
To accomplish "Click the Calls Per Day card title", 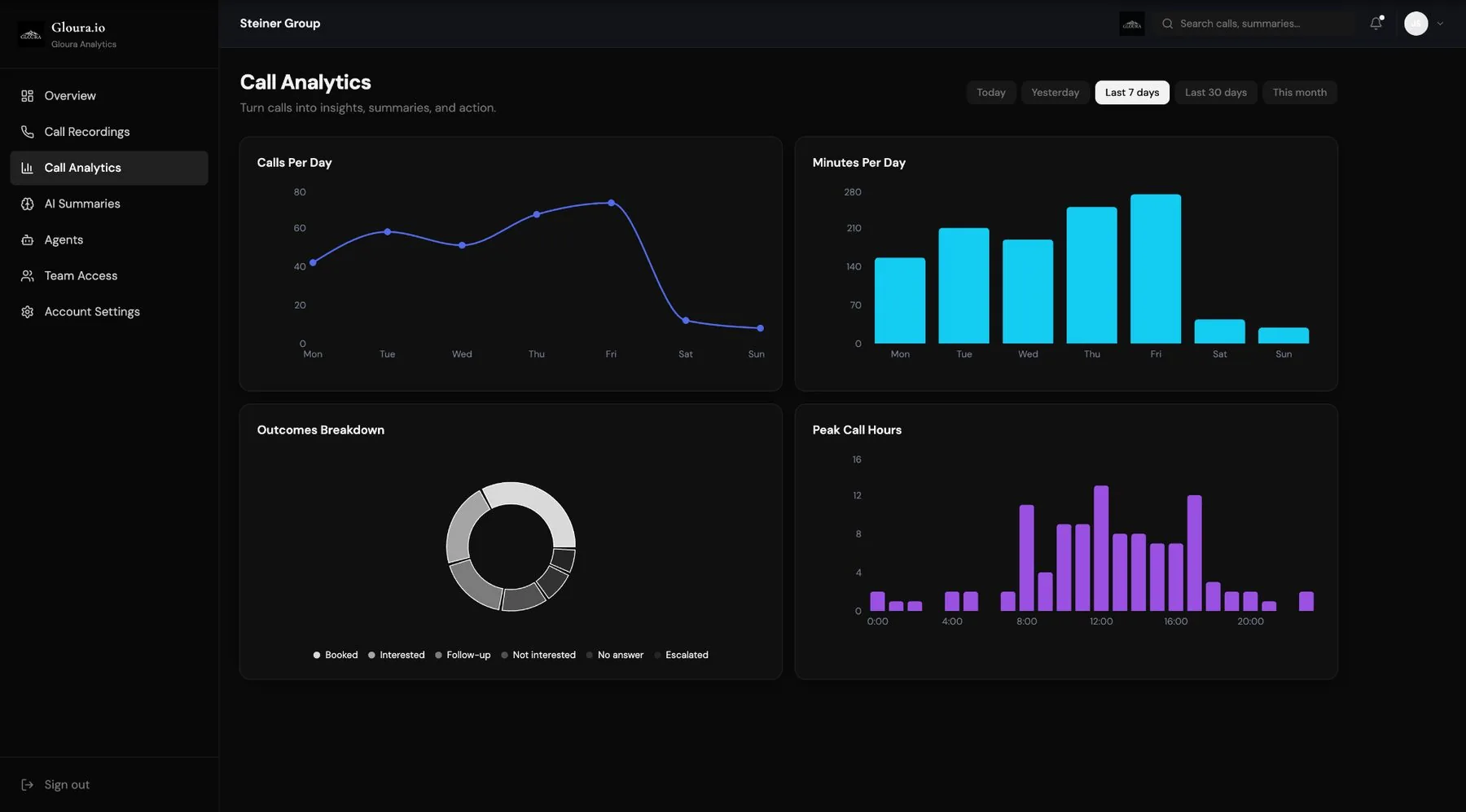I will pyautogui.click(x=294, y=163).
